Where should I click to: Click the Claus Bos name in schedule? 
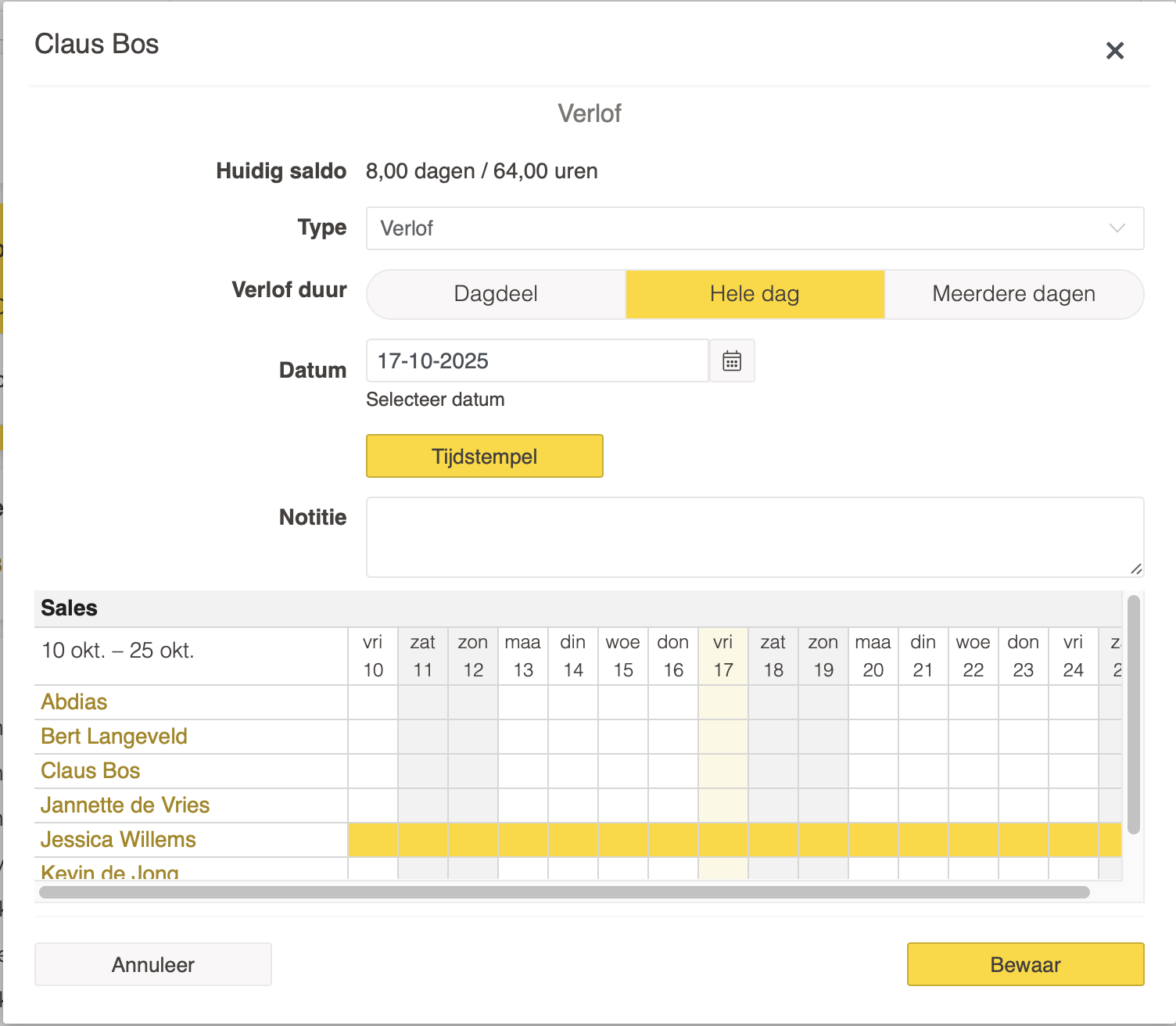91,771
